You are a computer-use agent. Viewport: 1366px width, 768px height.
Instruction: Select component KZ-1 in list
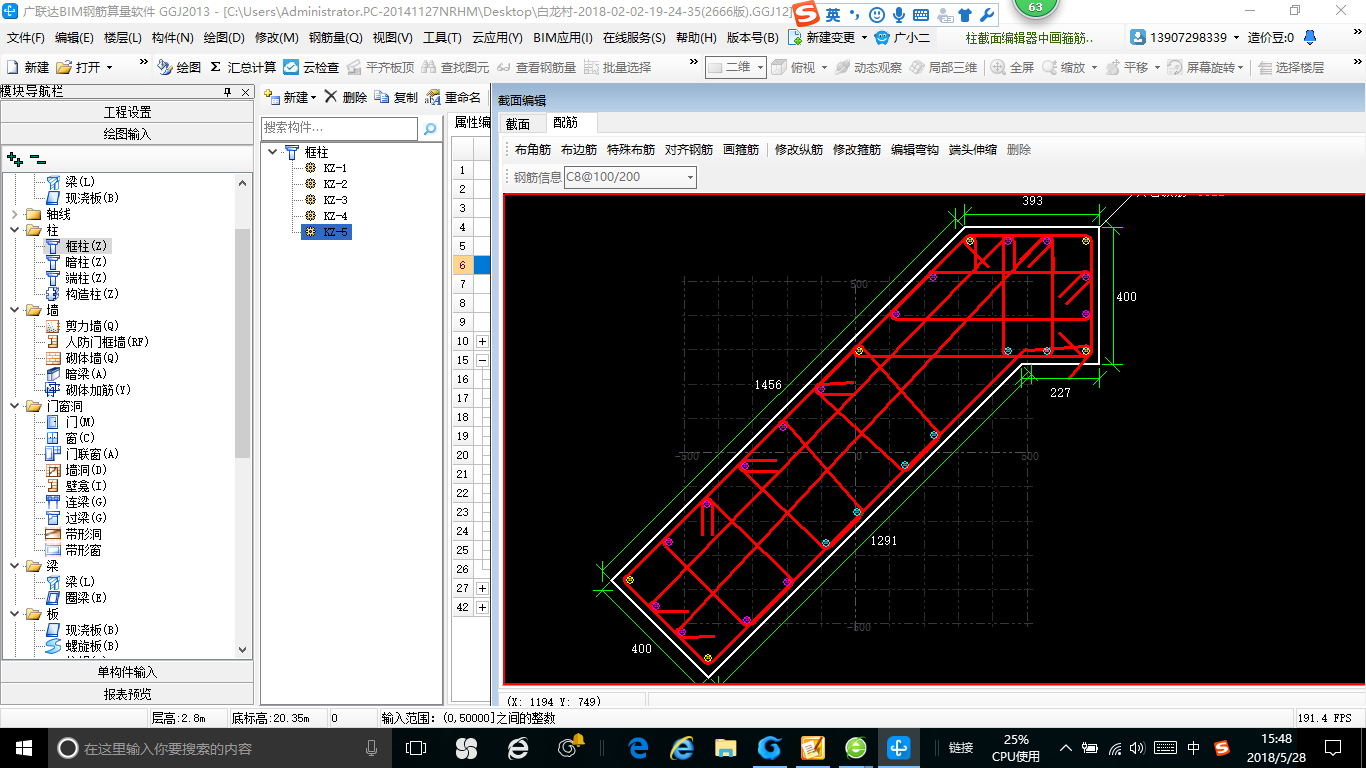pyautogui.click(x=335, y=168)
